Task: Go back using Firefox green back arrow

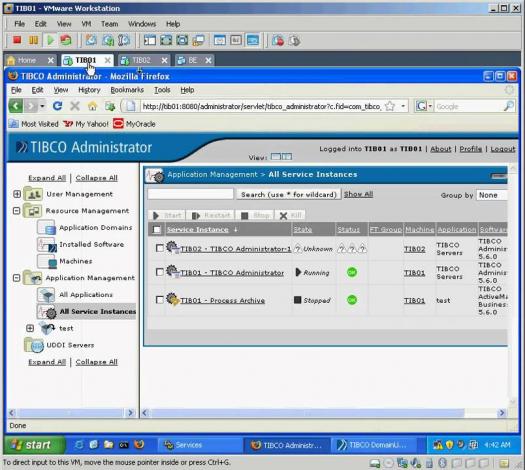Action: point(16,106)
